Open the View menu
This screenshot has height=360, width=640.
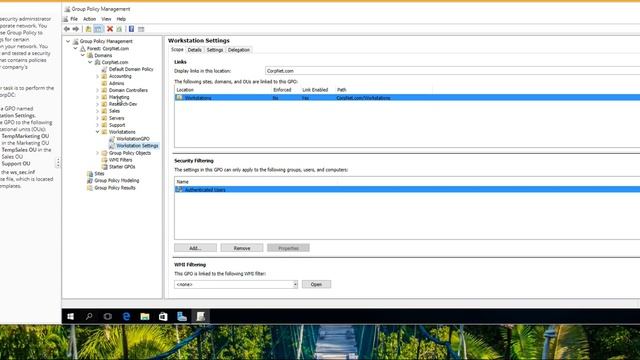tap(106, 19)
